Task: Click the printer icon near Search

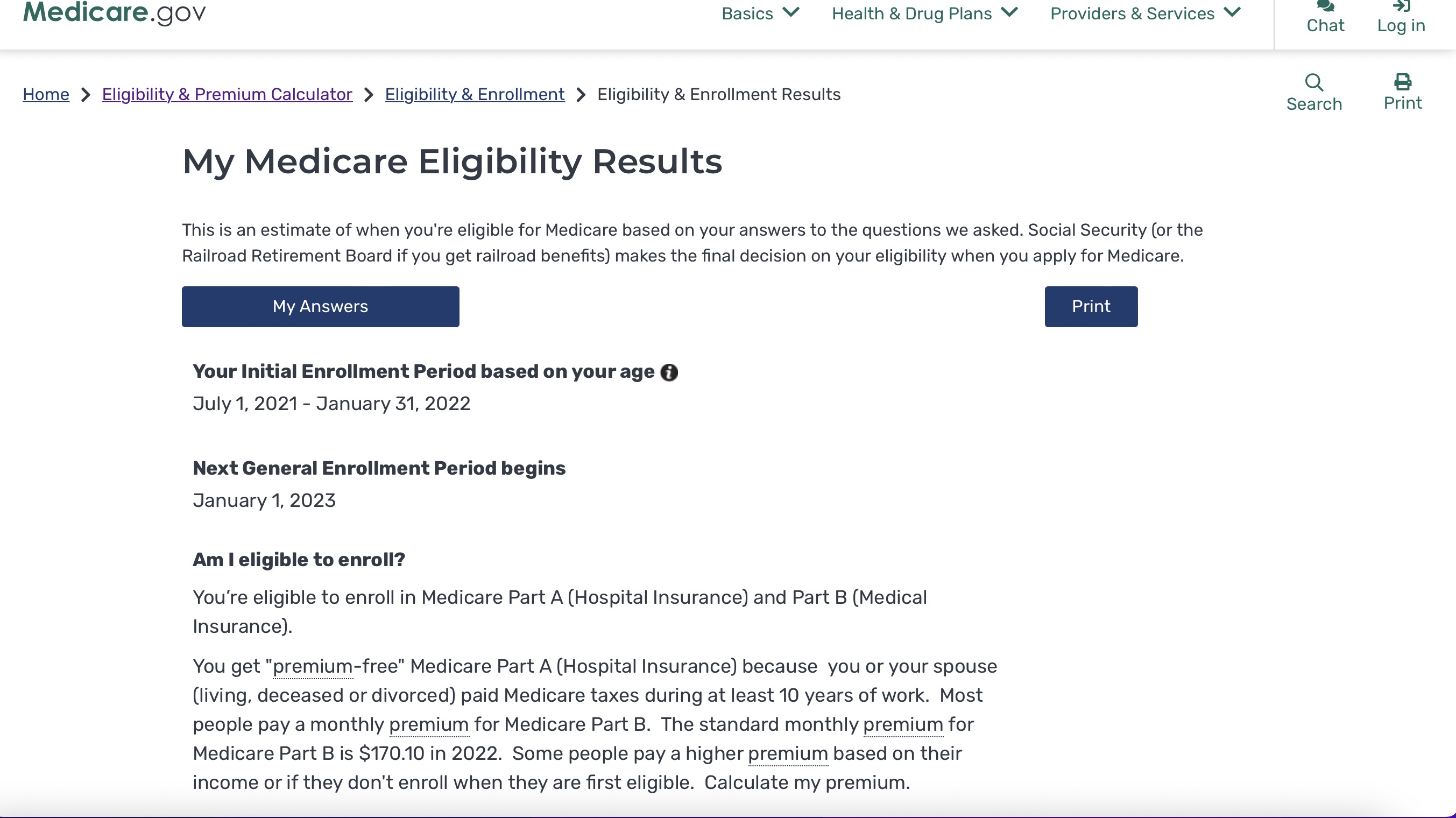Action: 1402,82
